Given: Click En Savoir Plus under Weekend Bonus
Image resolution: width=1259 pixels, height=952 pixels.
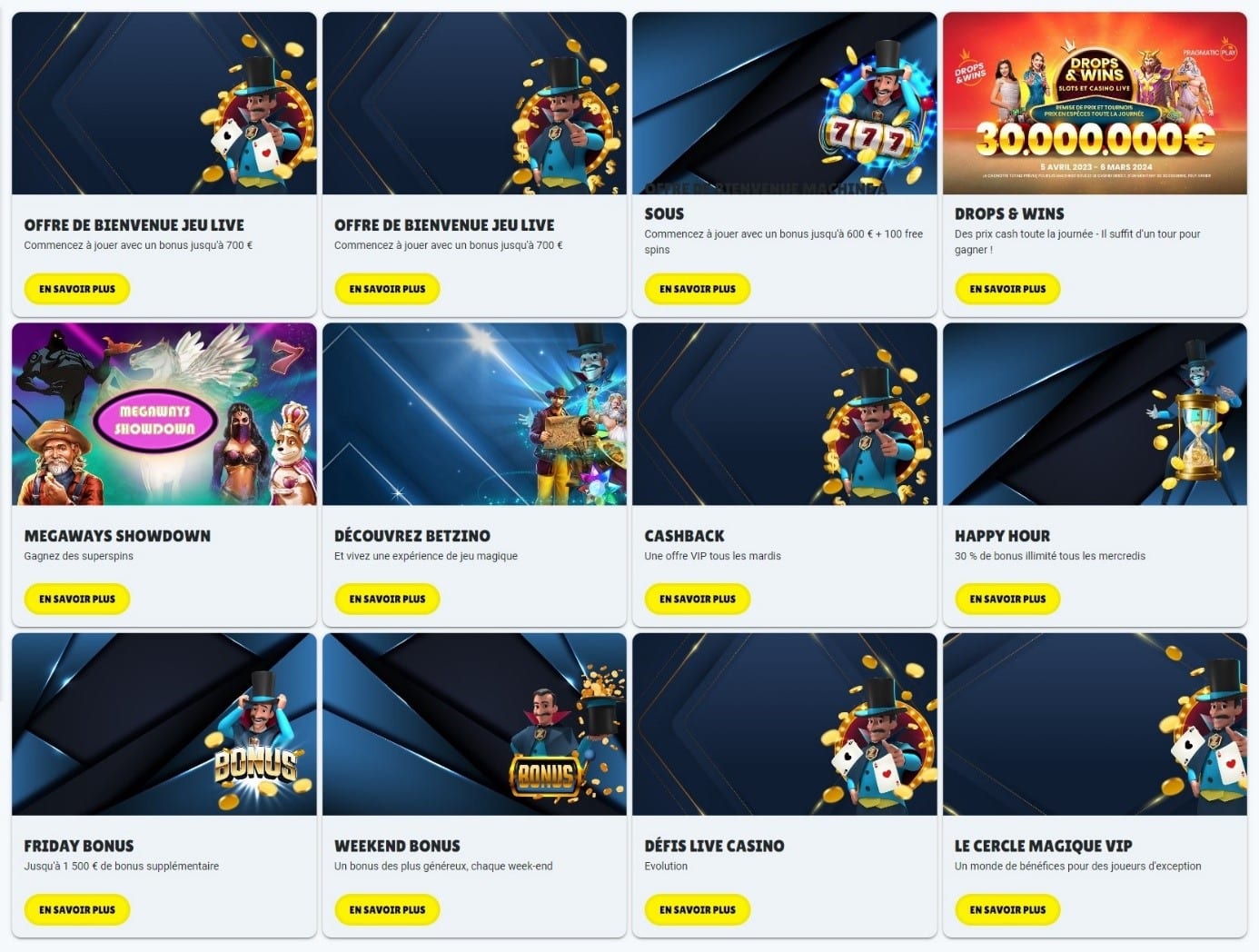Looking at the screenshot, I should point(387,909).
